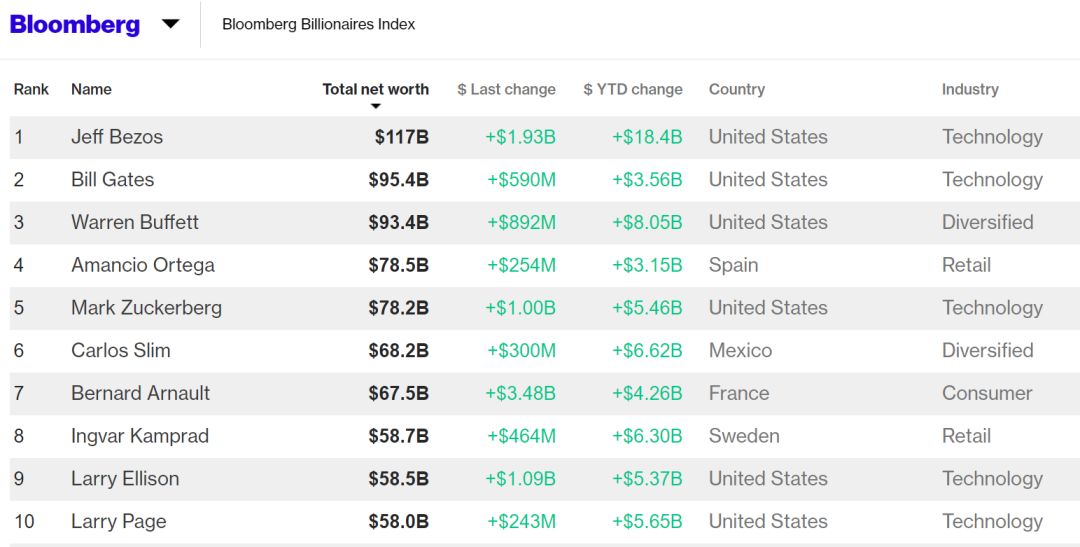
Task: Click the sort arrow under Total net worth
Action: tap(375, 106)
